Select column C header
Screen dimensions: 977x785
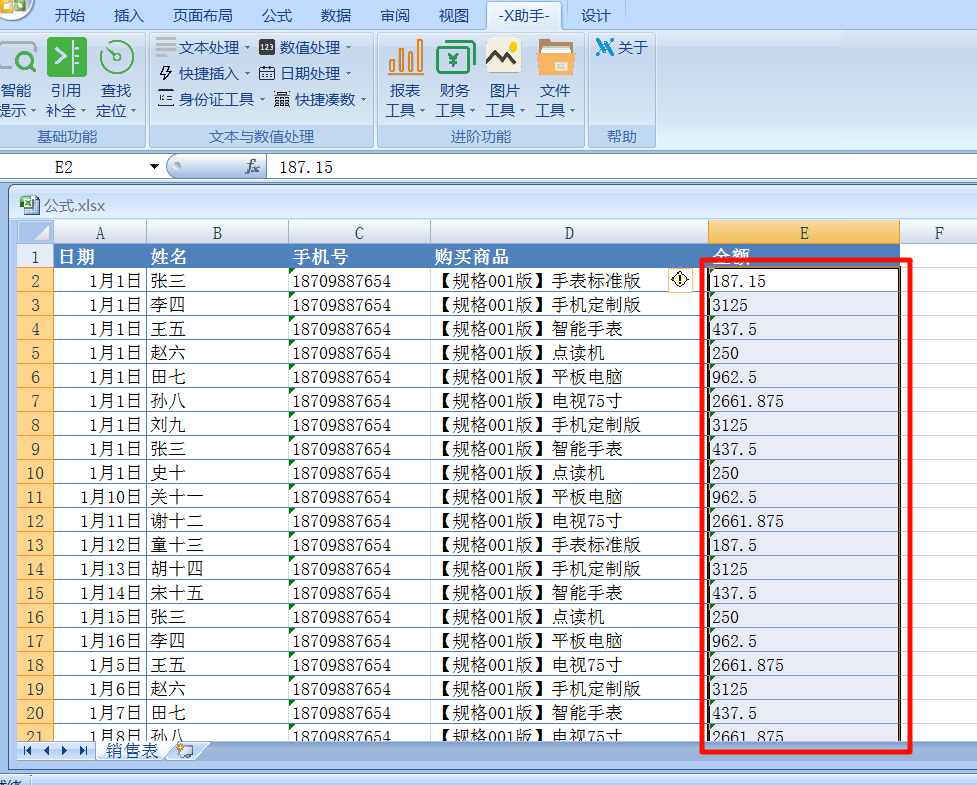coord(359,232)
